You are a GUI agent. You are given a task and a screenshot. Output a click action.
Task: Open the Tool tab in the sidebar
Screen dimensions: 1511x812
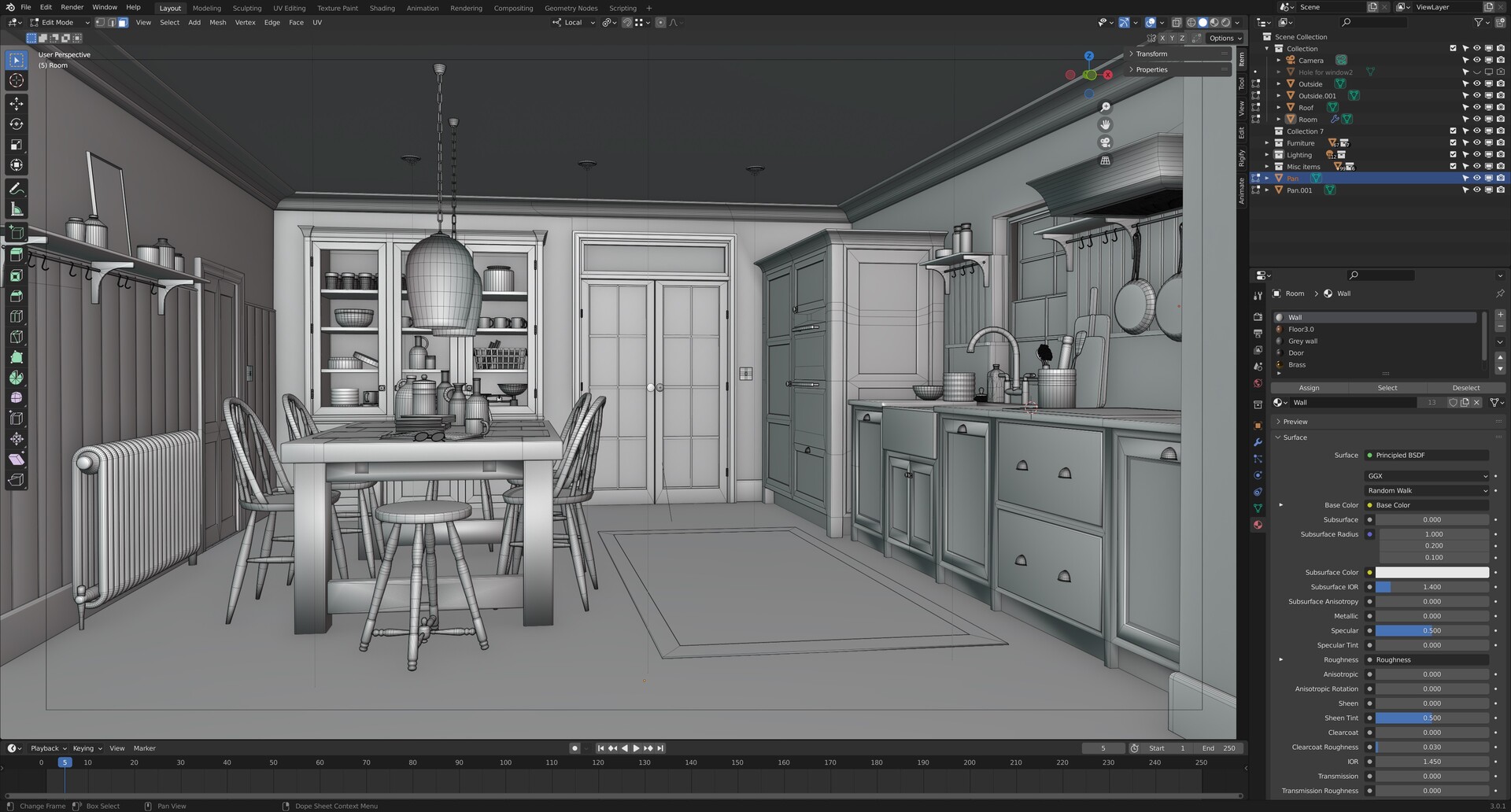[x=1242, y=83]
